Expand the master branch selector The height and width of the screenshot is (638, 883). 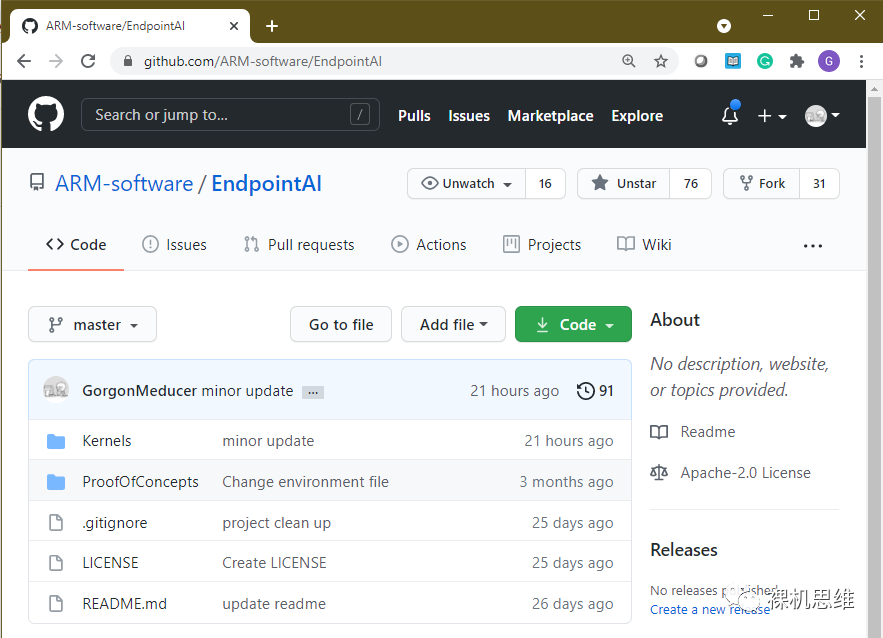click(92, 325)
